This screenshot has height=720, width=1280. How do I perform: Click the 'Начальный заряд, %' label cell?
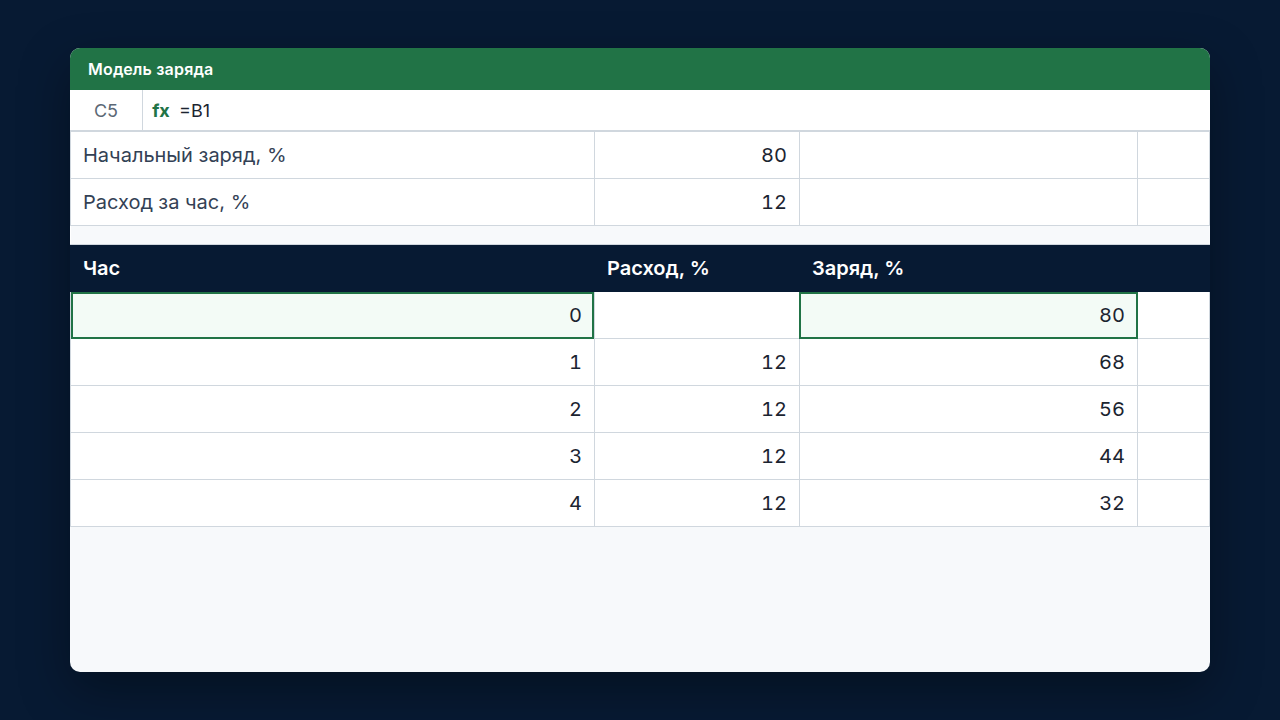[x=333, y=155]
